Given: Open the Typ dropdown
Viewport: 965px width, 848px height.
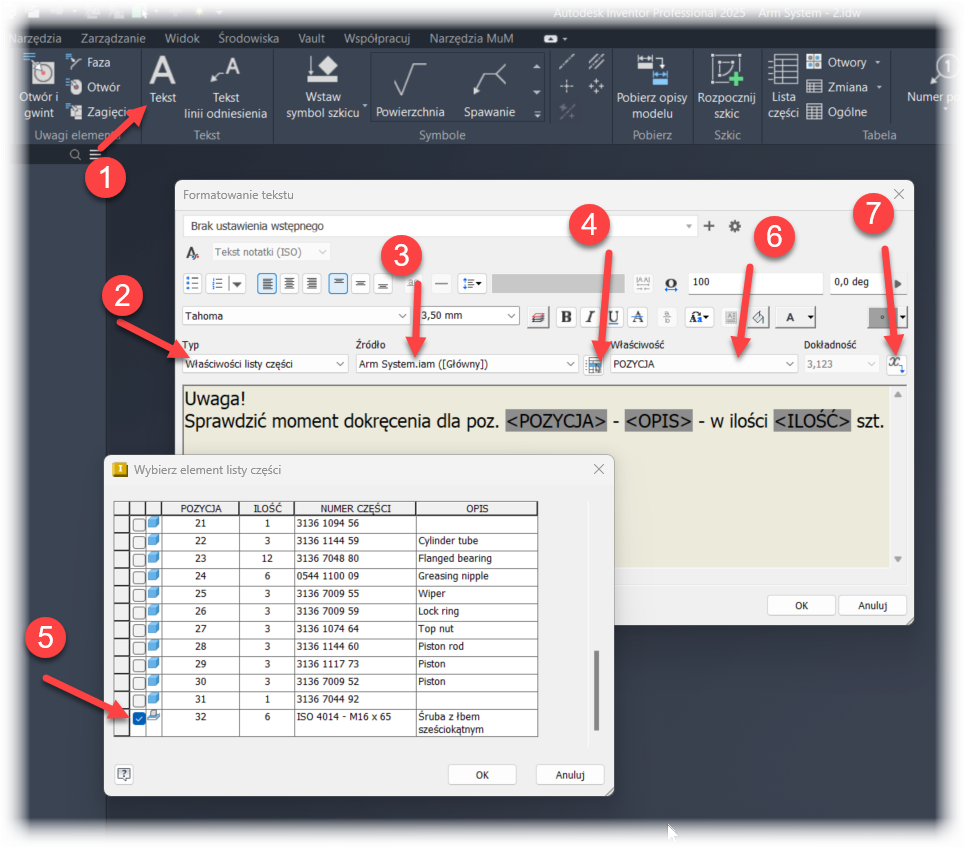Looking at the screenshot, I should tap(265, 364).
